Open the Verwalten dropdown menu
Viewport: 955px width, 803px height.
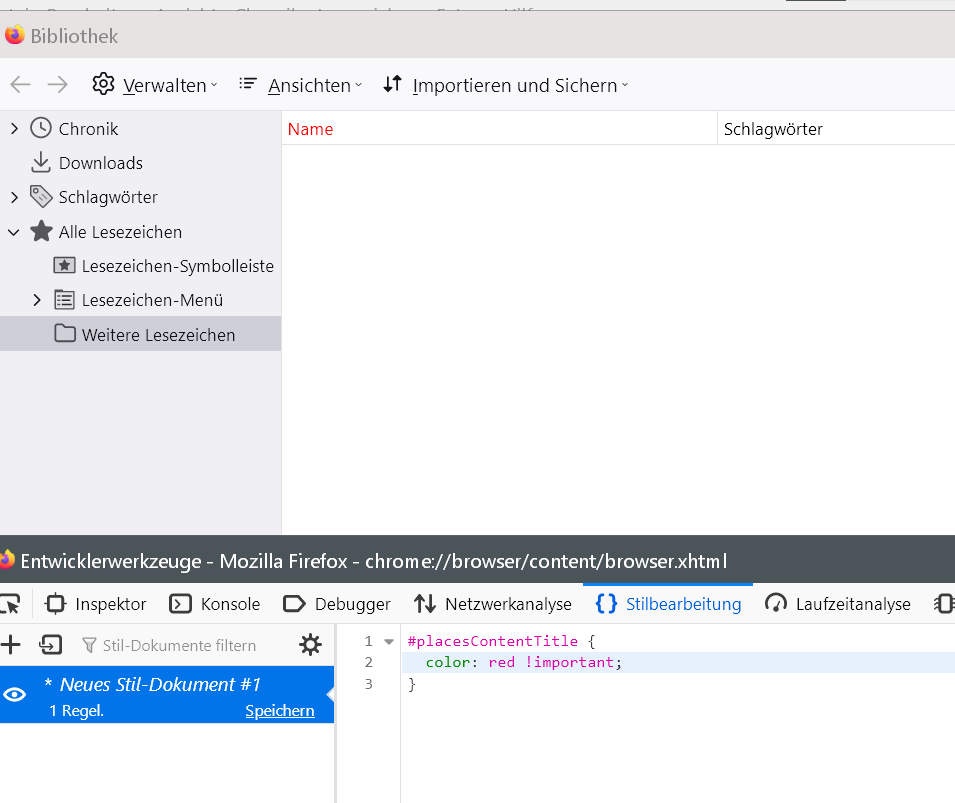coord(155,85)
